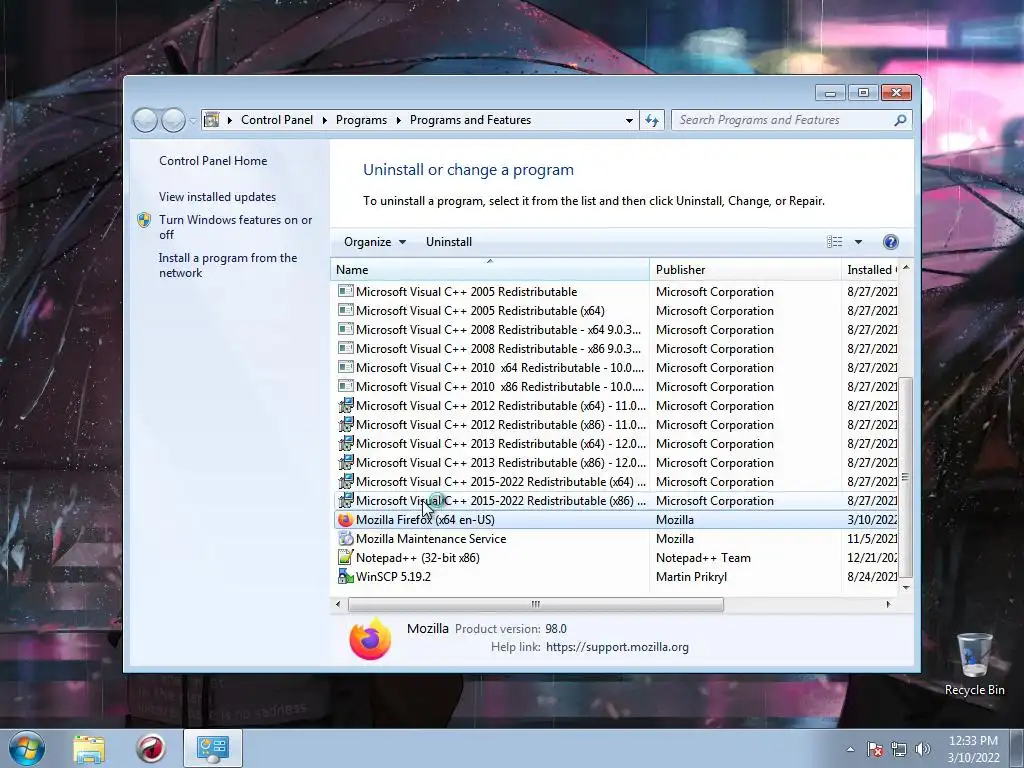Click the Notepad++ icon in the list
1024x768 pixels.
coord(345,558)
